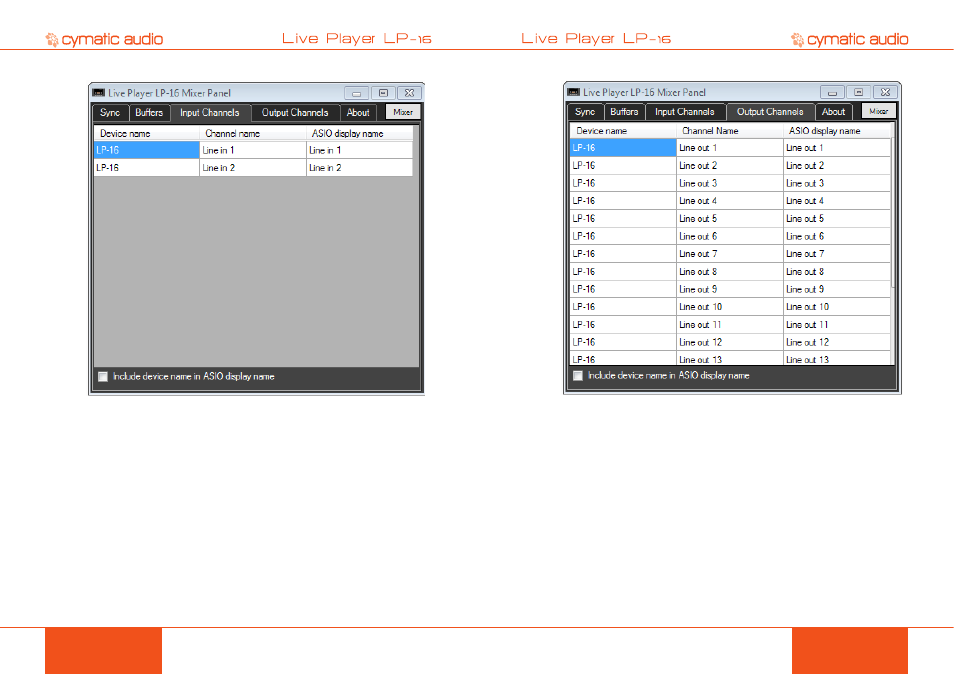This screenshot has height=674, width=954.
Task: Click Line out 10 ASIO display name cell
Action: point(837,307)
